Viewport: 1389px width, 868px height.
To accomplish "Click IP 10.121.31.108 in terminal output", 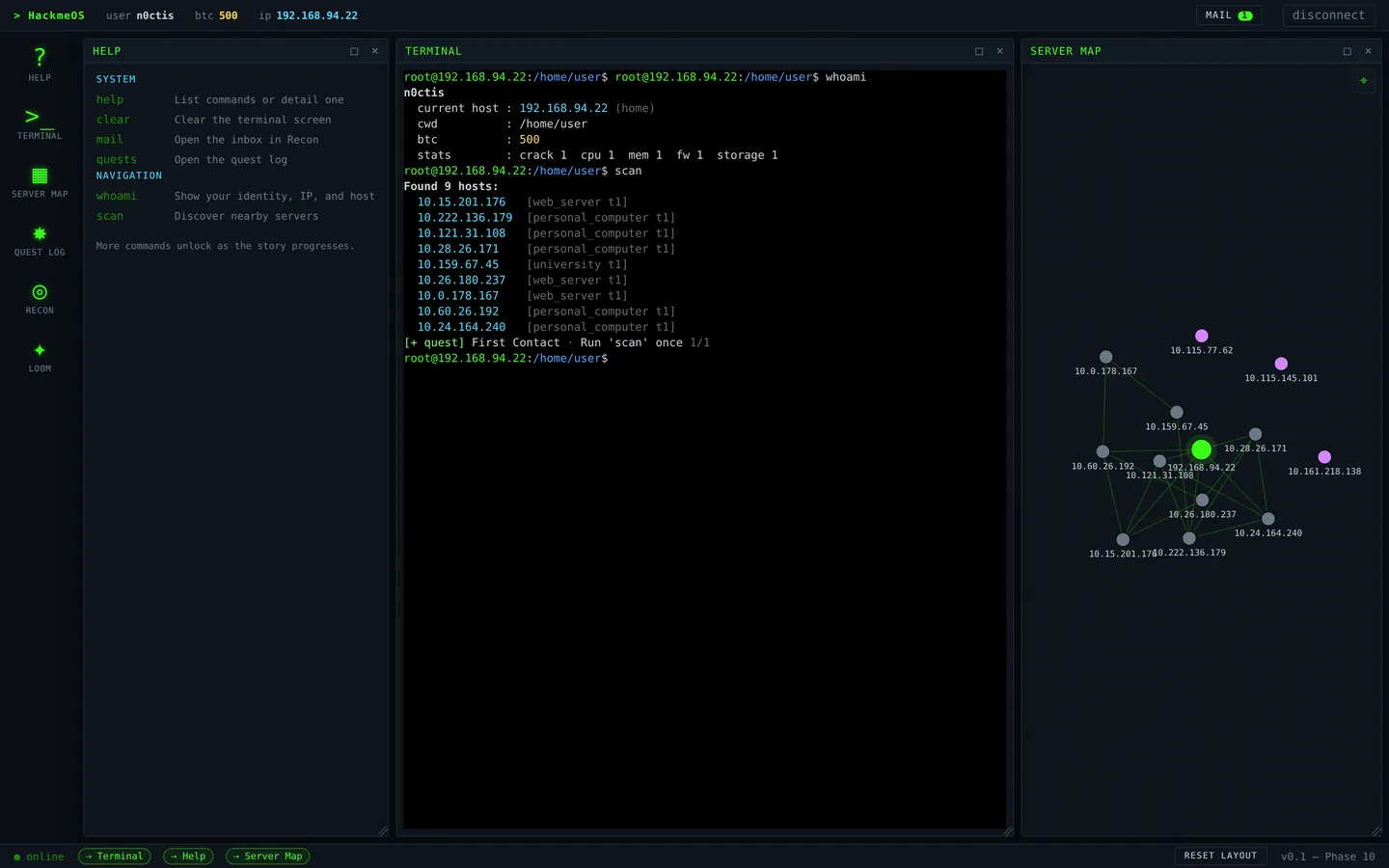I will point(461,233).
